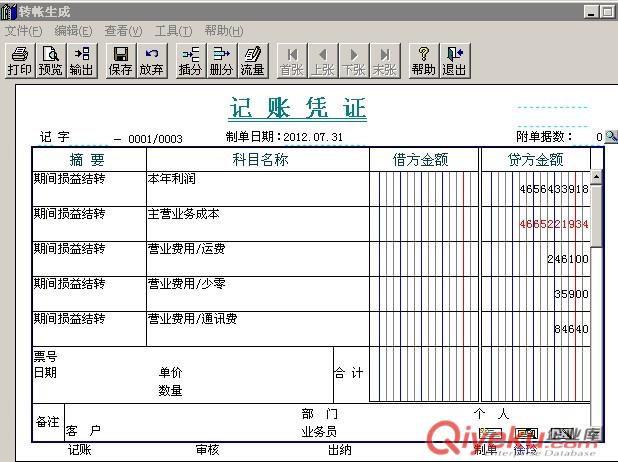Open the 工具(T) menu
This screenshot has height=462, width=618.
pos(173,31)
